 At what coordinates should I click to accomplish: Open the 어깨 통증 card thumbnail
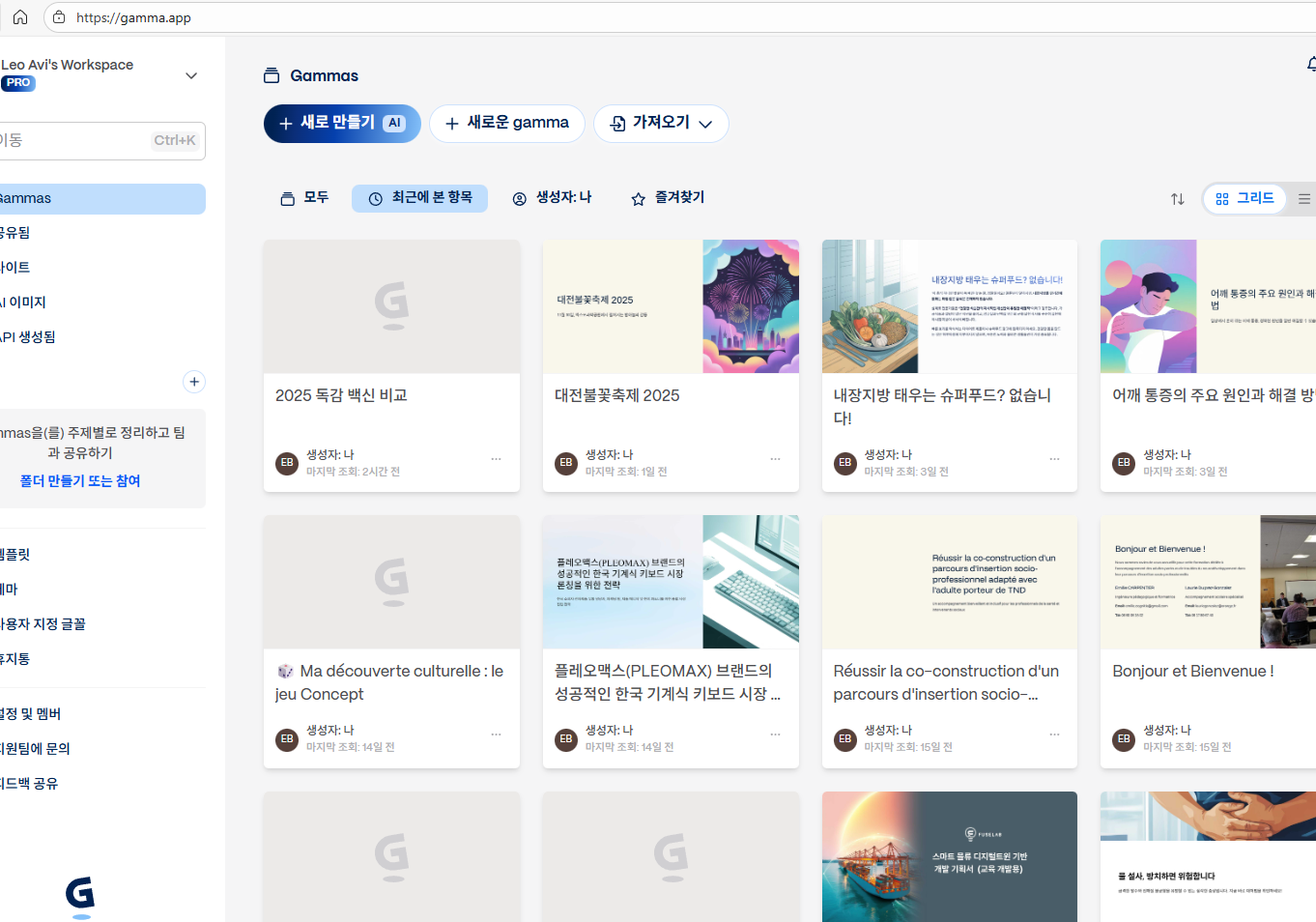point(1208,306)
